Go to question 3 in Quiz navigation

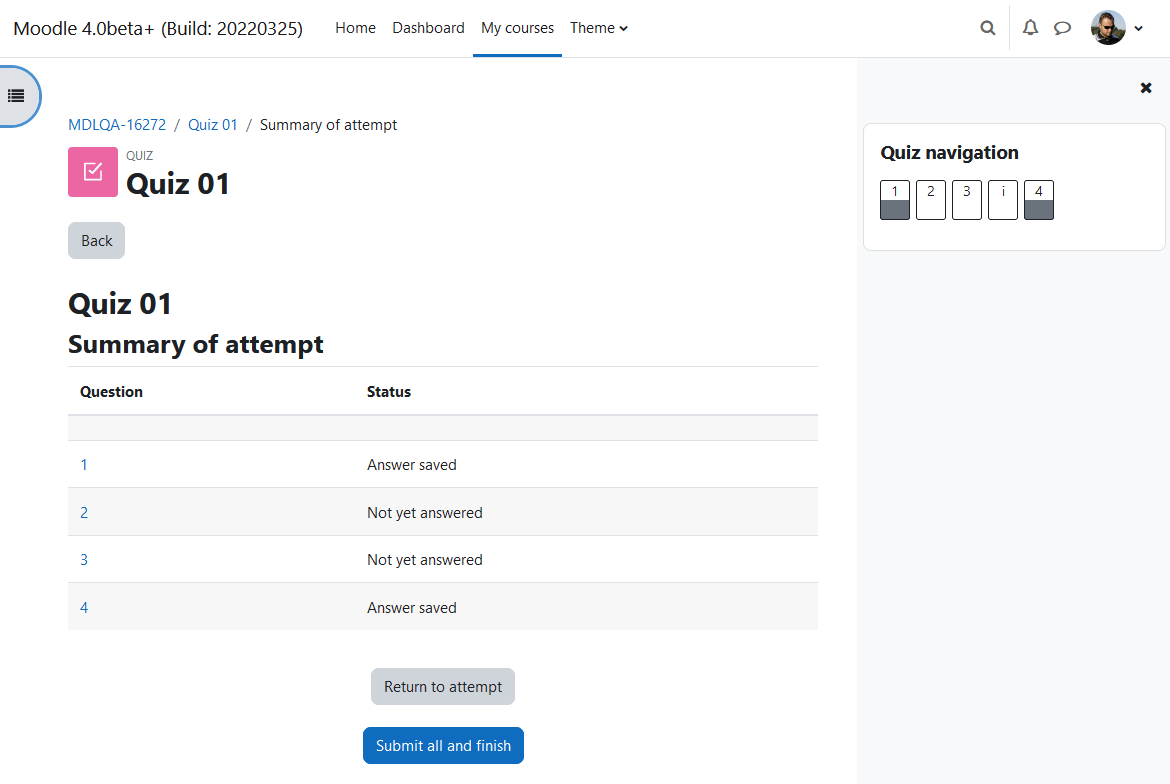coord(966,200)
